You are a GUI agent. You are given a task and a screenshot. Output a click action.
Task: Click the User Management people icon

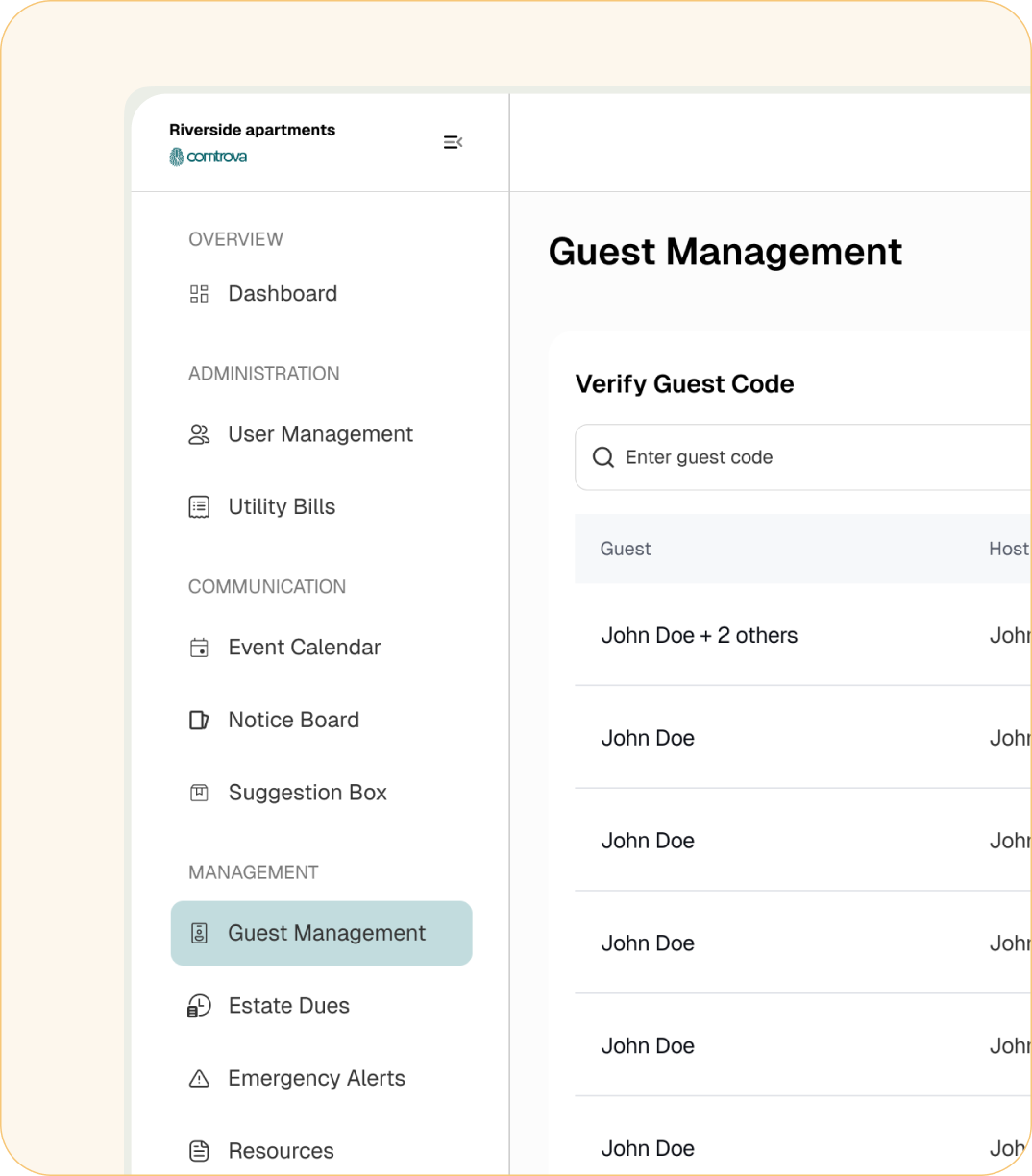[199, 434]
